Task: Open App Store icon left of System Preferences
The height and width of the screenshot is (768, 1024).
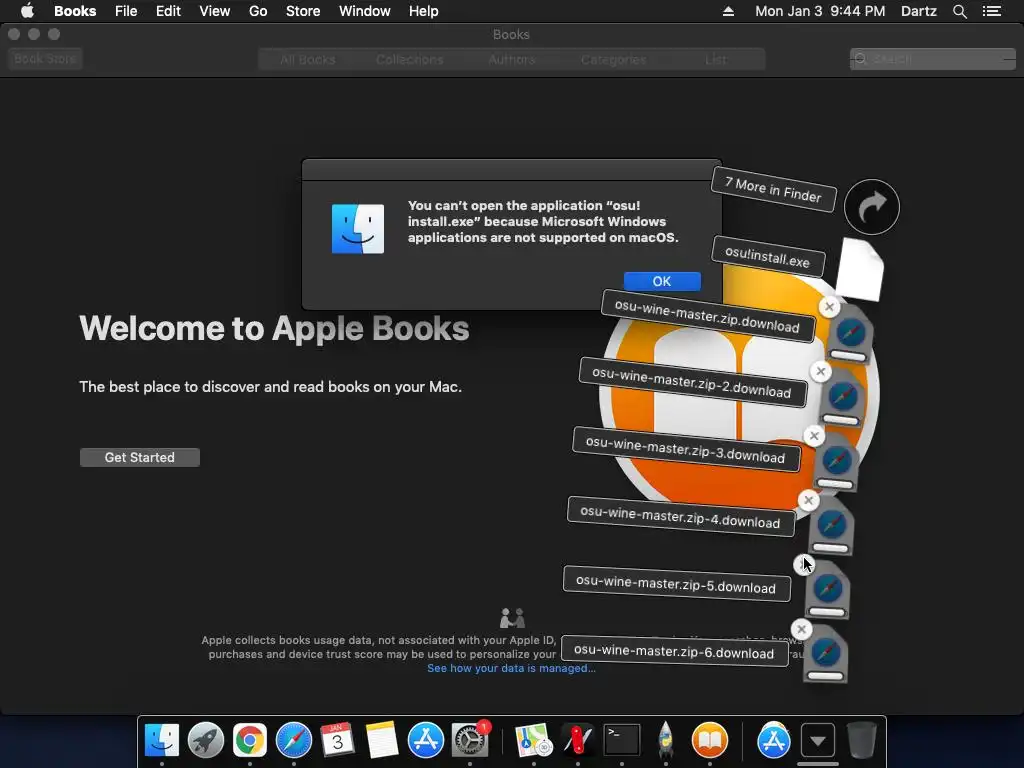Action: point(426,741)
